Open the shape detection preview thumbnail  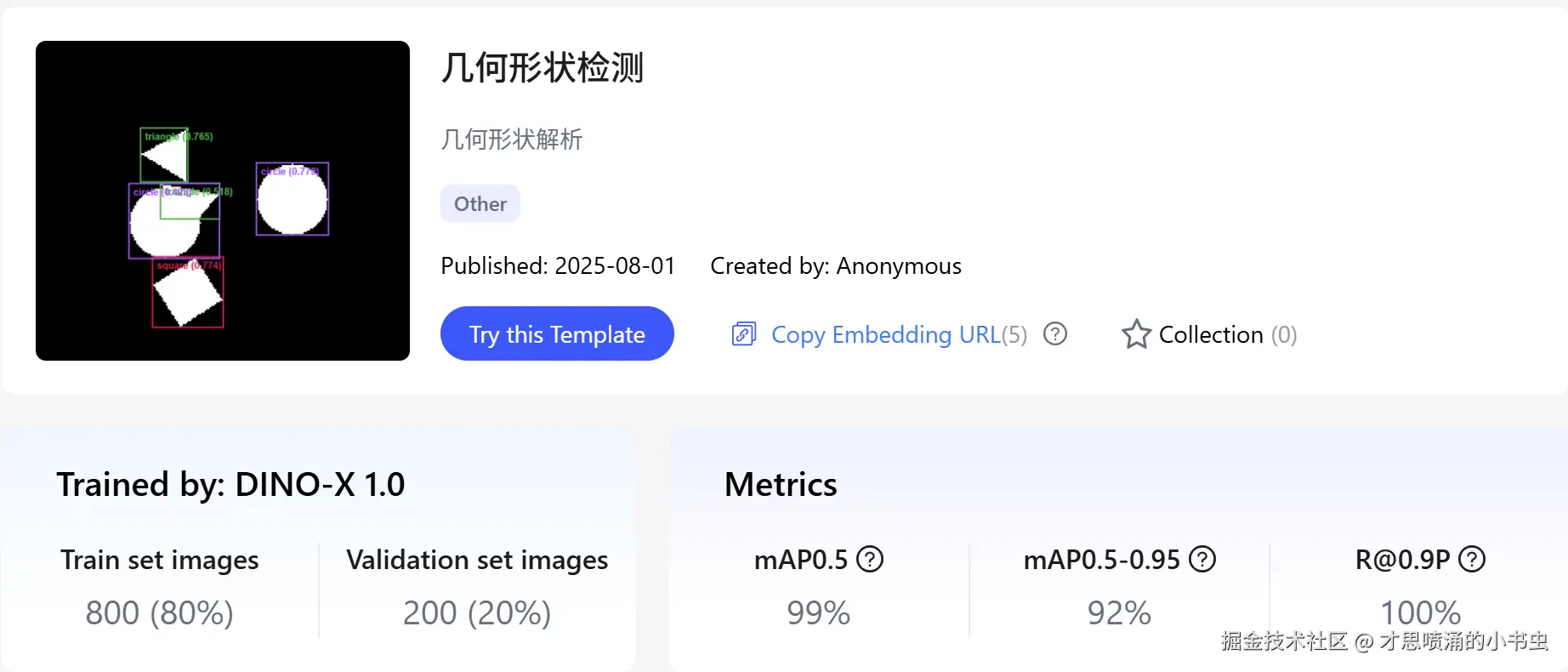223,201
